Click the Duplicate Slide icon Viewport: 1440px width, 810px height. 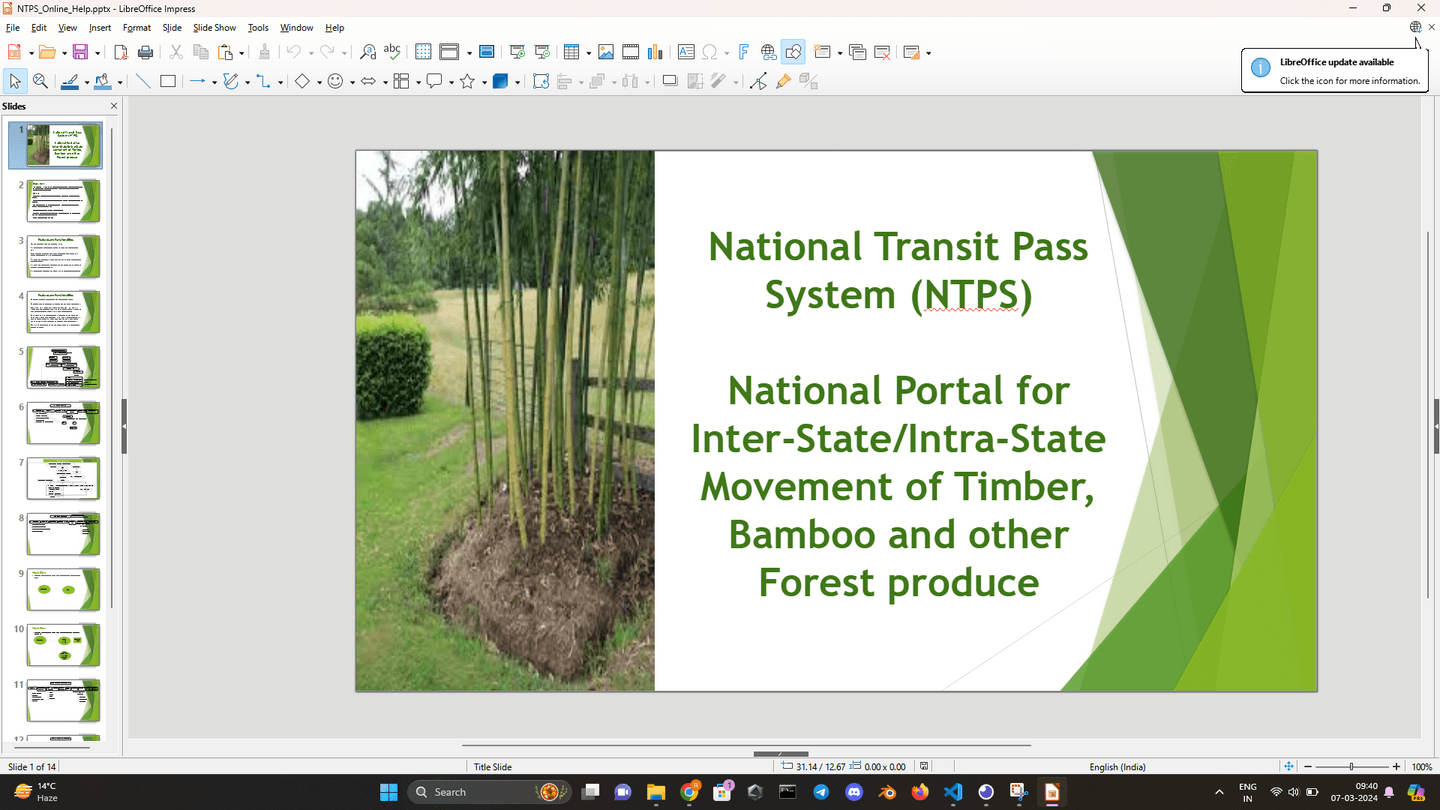click(x=857, y=52)
